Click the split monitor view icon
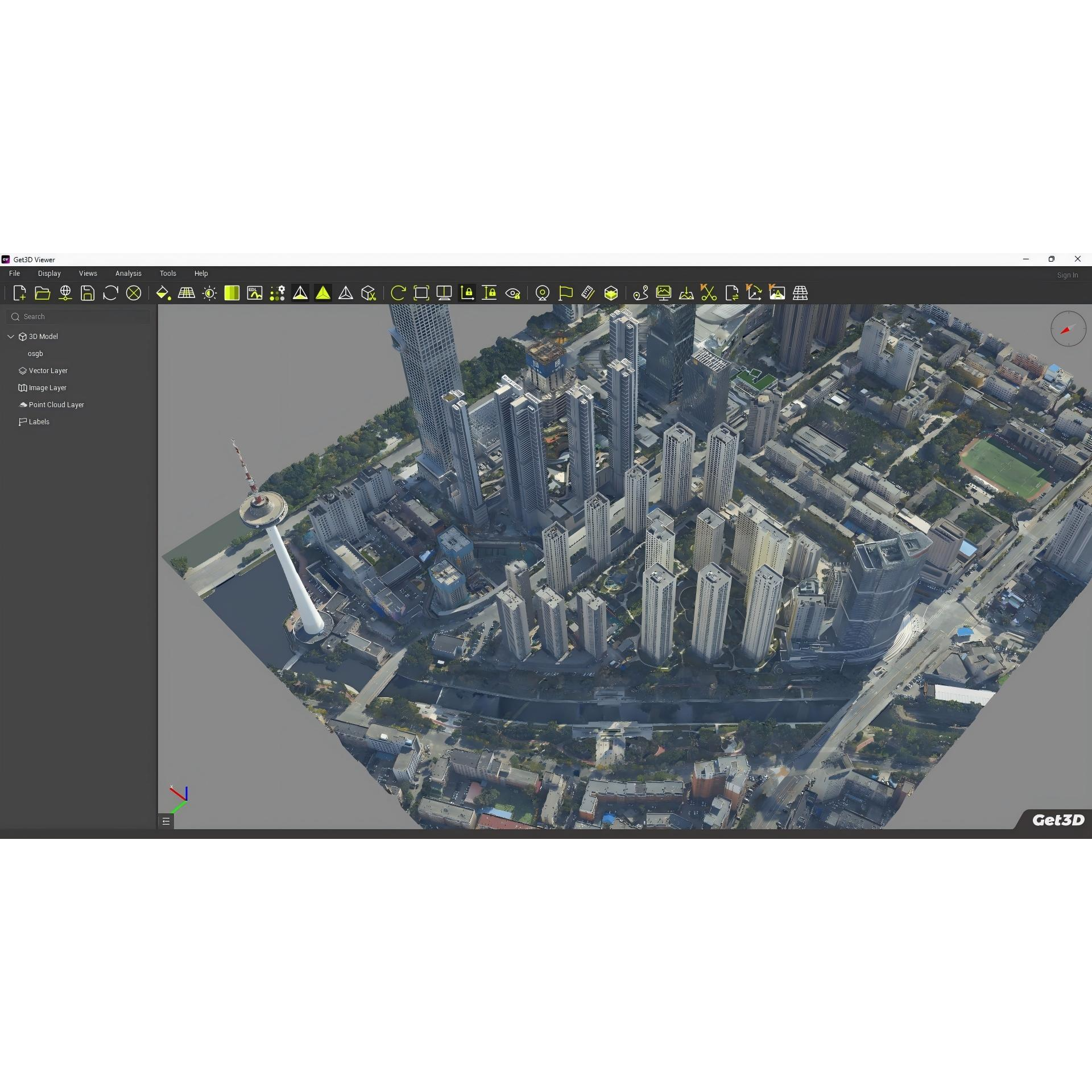The width and height of the screenshot is (1092, 1092). tap(444, 293)
